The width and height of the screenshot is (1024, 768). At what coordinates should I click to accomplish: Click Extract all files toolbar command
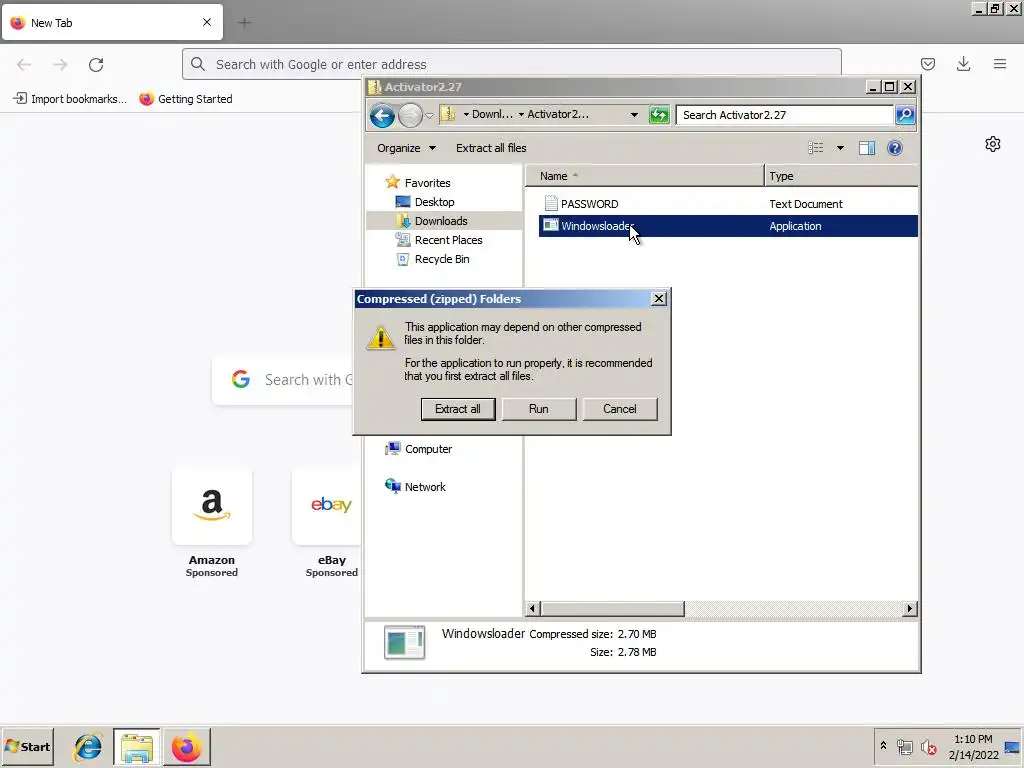pyautogui.click(x=491, y=148)
